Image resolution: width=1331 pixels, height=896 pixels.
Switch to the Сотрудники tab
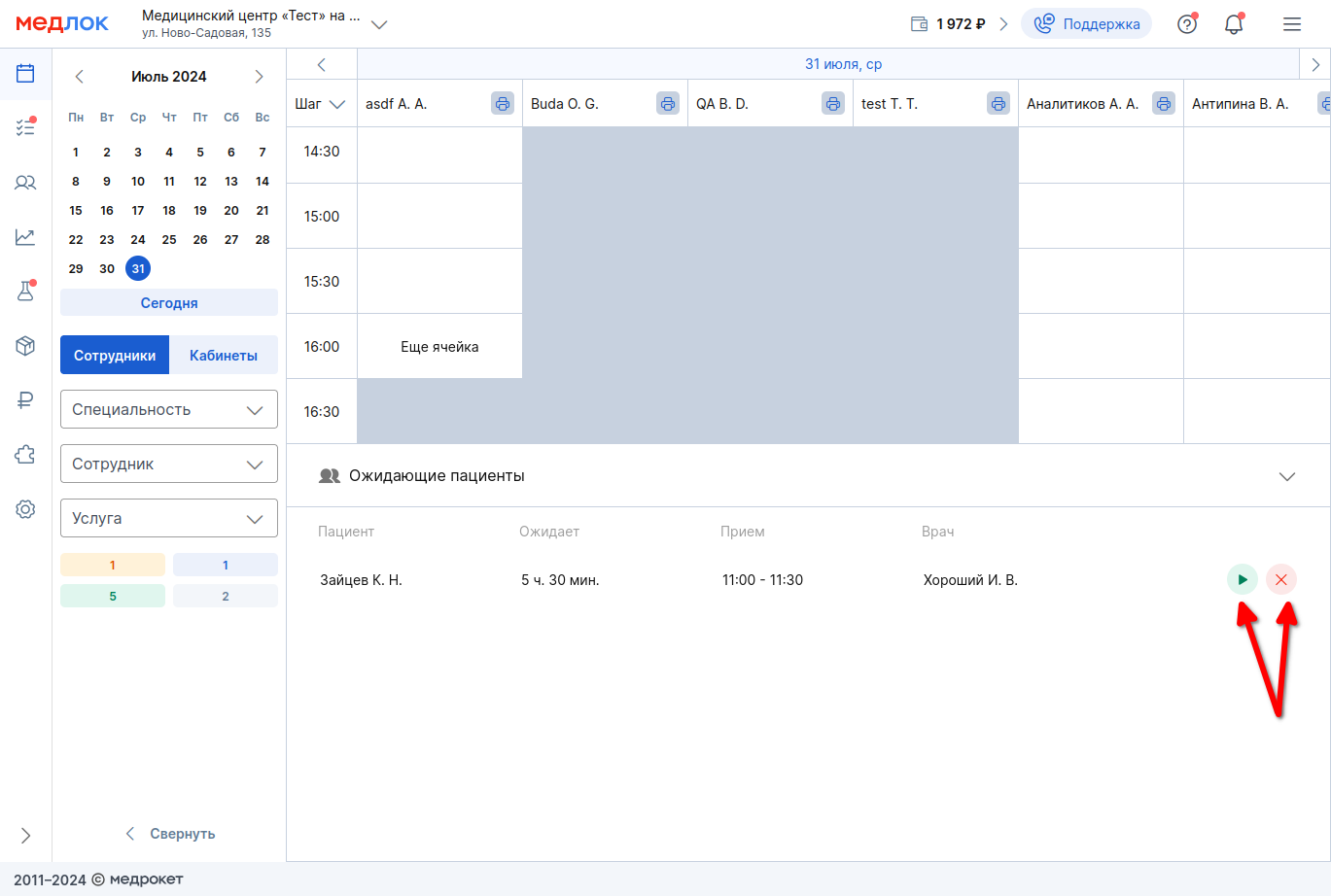[x=115, y=356]
